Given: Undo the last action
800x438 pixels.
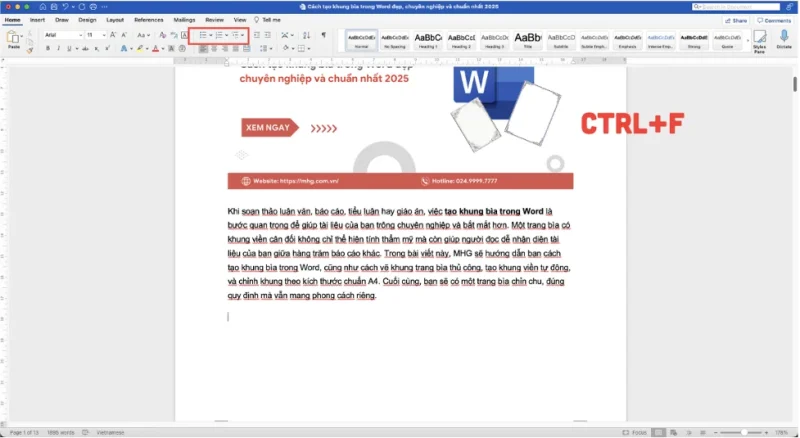Looking at the screenshot, I should click(65, 7).
